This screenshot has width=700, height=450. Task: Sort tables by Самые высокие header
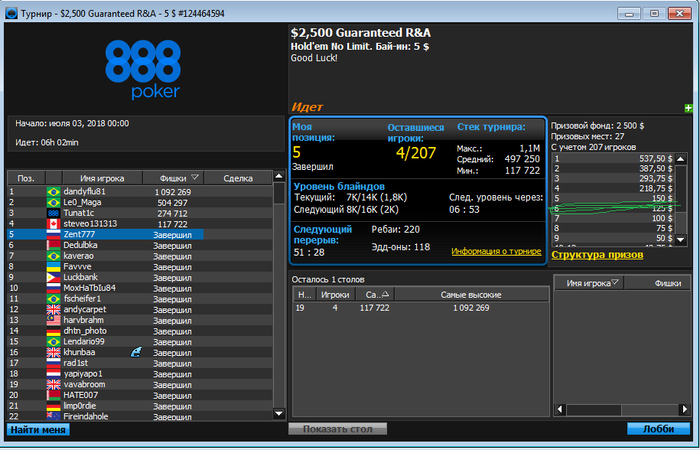[471, 295]
